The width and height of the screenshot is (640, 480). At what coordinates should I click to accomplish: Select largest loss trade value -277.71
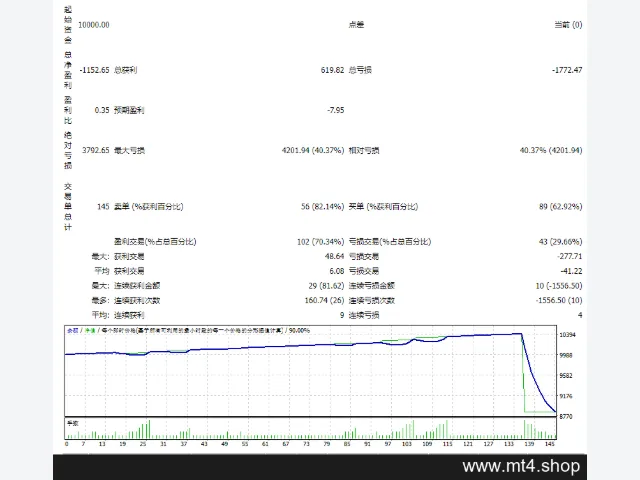569,256
